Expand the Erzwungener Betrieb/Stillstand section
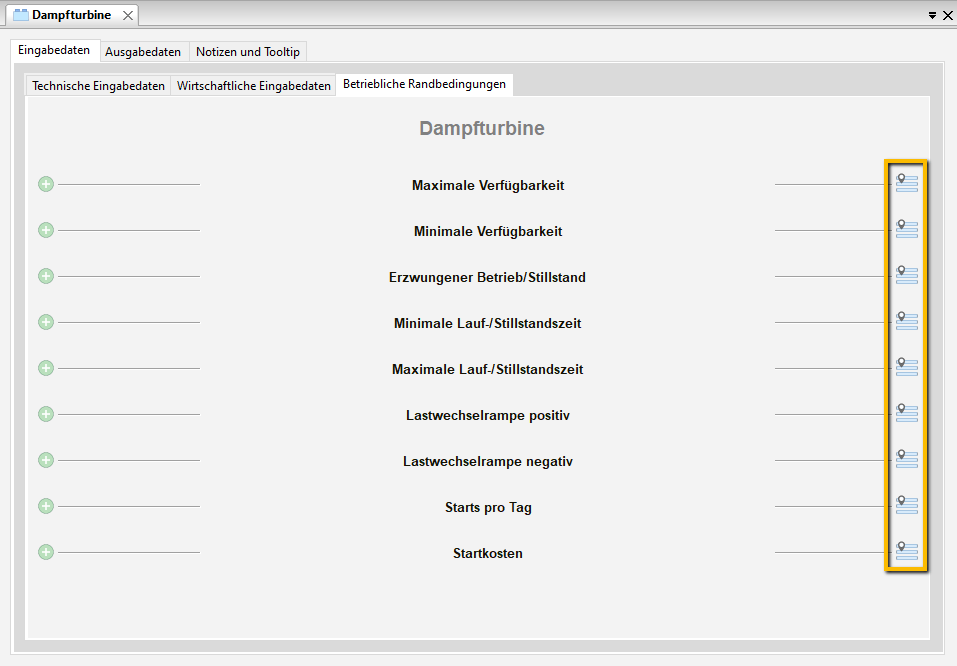Screen dimensions: 957x666 tap(46, 276)
